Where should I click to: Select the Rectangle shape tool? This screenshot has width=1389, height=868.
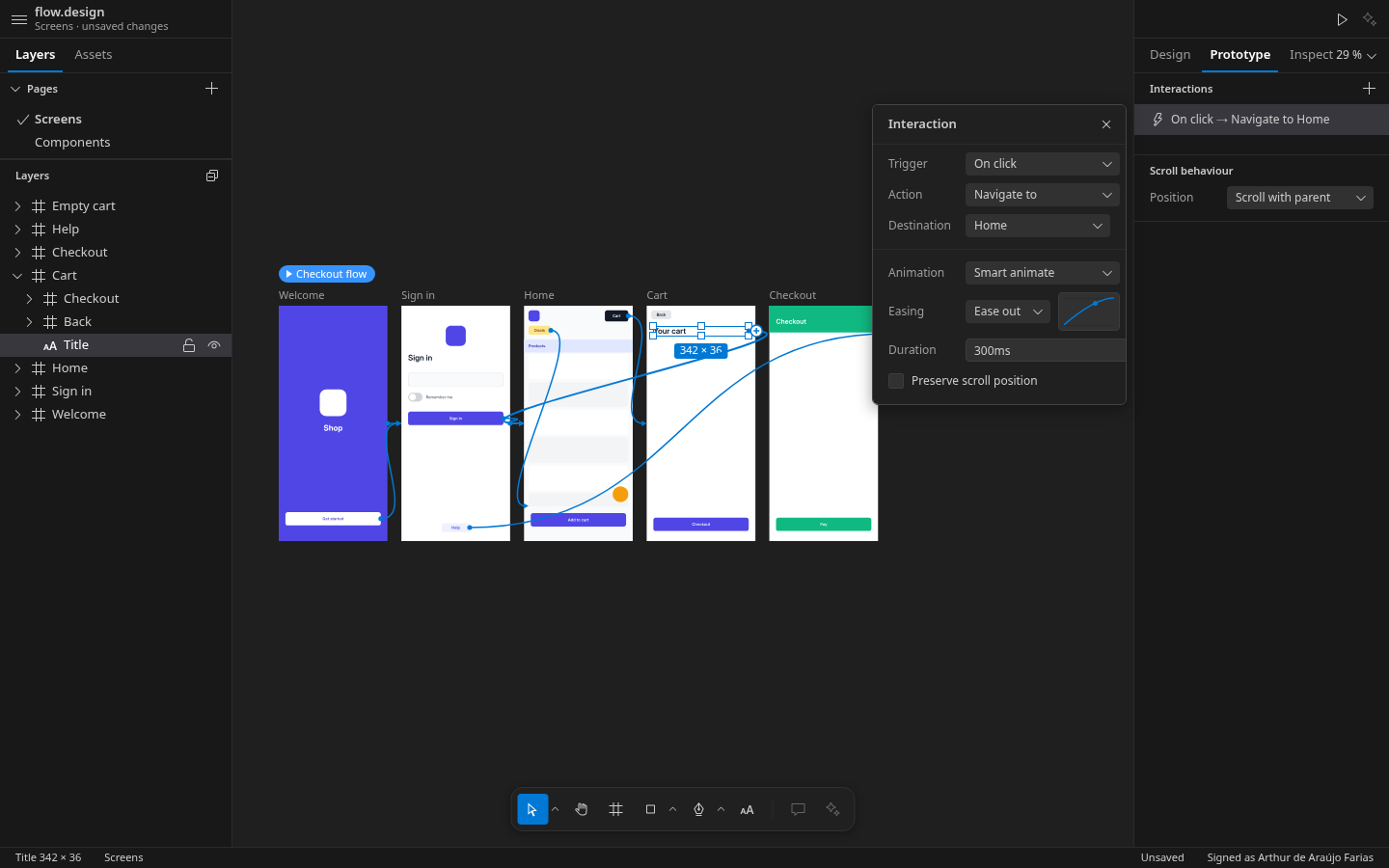(650, 809)
